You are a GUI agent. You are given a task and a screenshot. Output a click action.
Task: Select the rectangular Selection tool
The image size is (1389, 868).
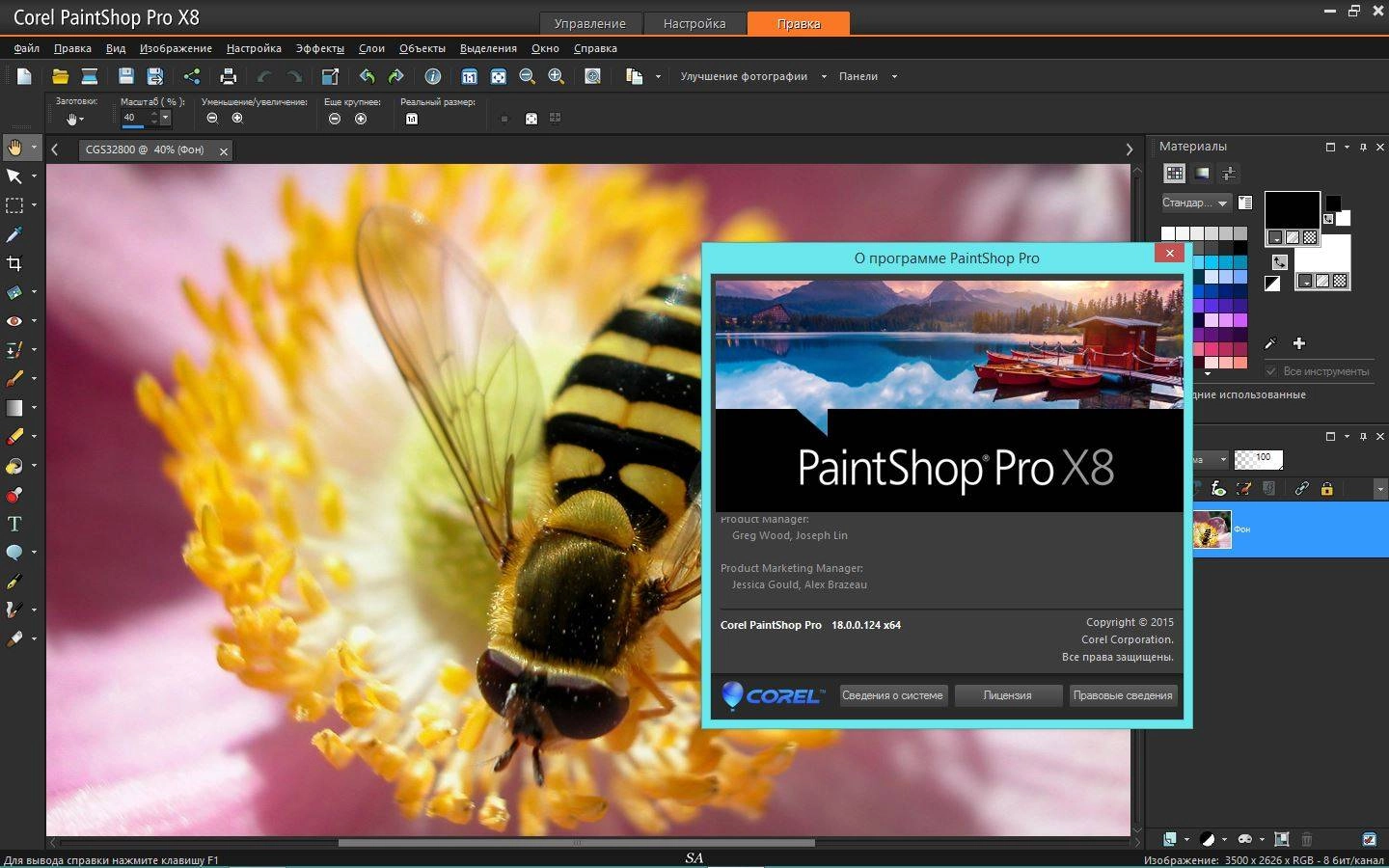point(14,205)
